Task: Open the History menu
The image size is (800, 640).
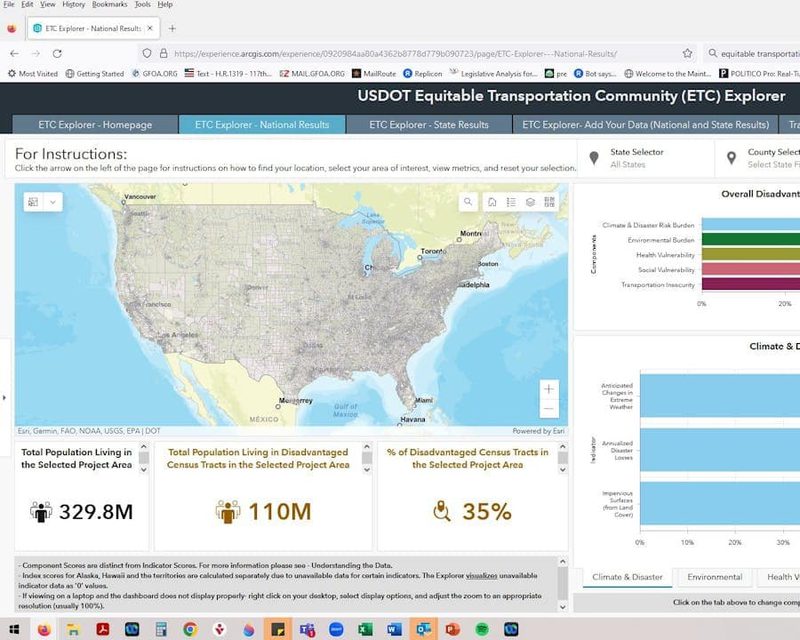Action: (73, 5)
